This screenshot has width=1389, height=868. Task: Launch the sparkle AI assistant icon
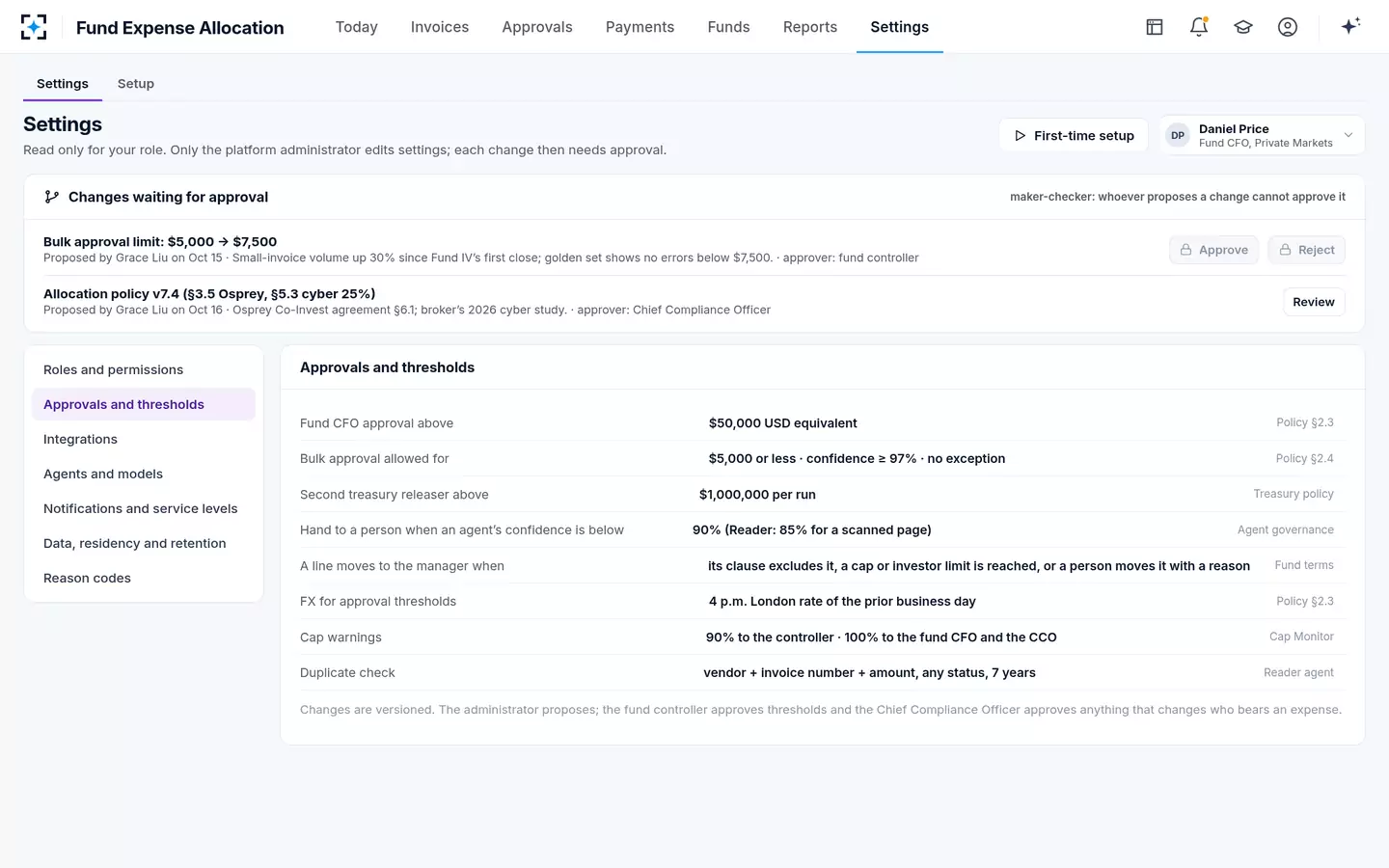1350,26
